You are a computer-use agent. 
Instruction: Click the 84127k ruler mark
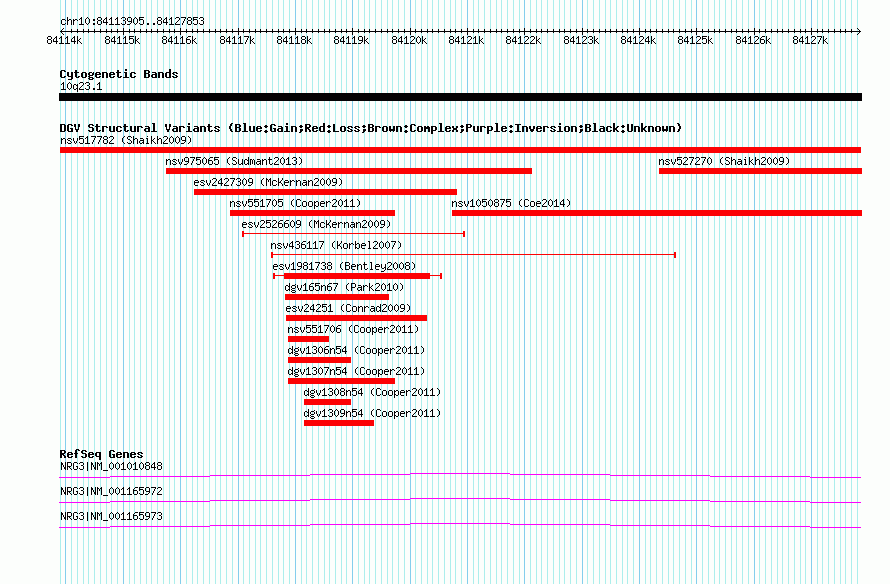810,40
